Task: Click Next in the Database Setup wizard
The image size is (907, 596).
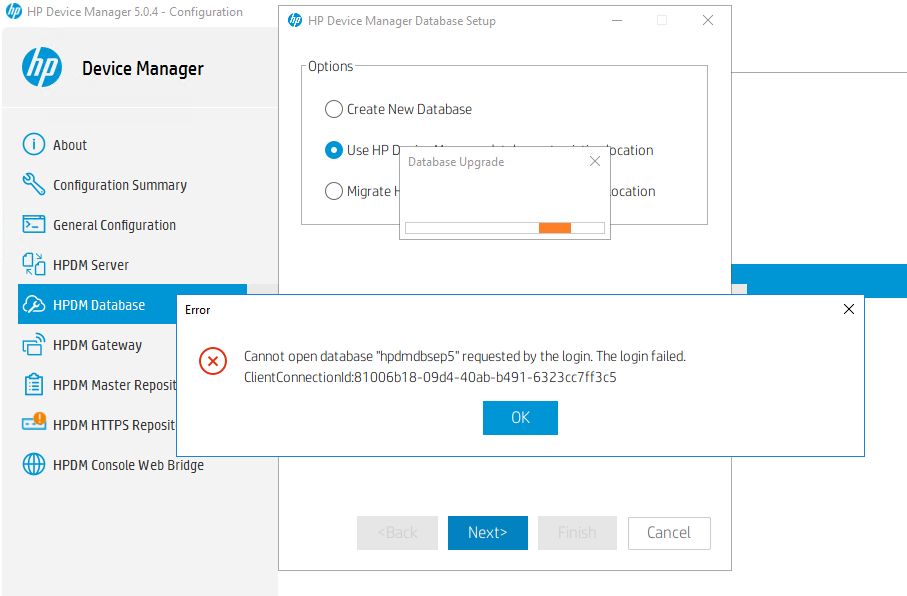Action: click(487, 532)
